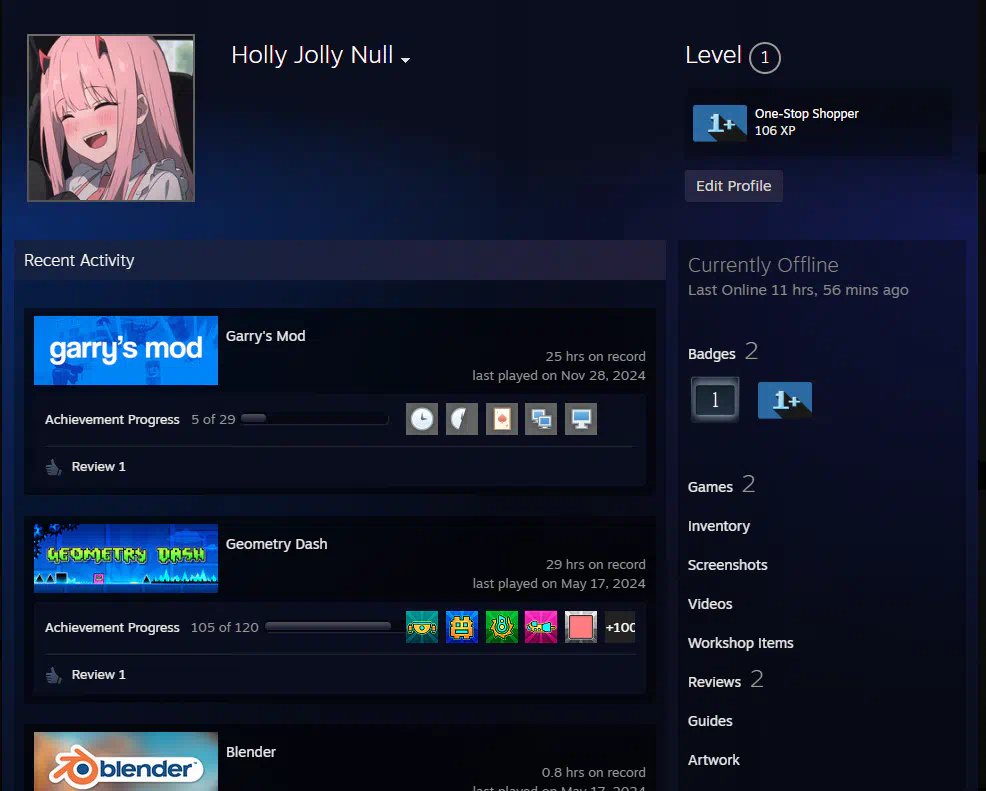The height and width of the screenshot is (791, 986).
Task: Click the level 1 badge under Badges
Action: click(x=715, y=399)
